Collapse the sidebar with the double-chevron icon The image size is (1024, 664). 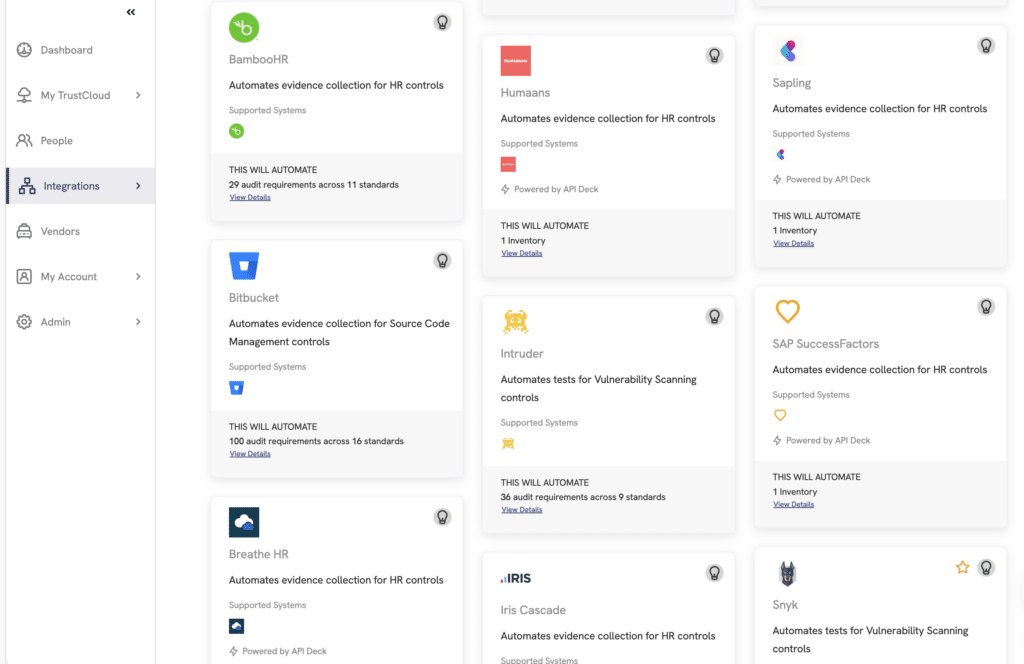point(131,12)
